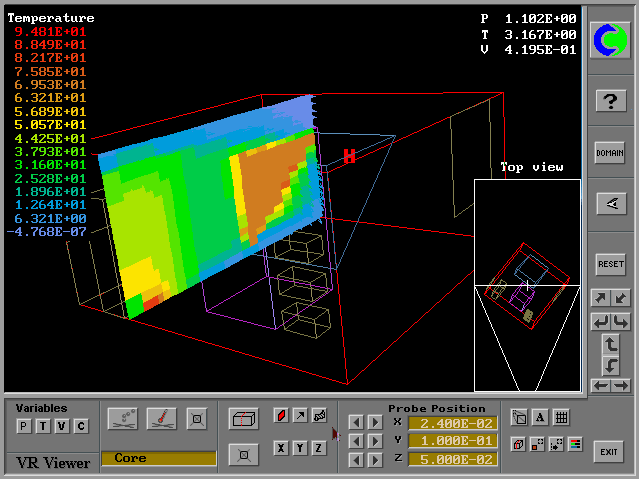Viewport: 639px width, 479px height.
Task: Toggle the V velocity variable
Action: tap(61, 427)
